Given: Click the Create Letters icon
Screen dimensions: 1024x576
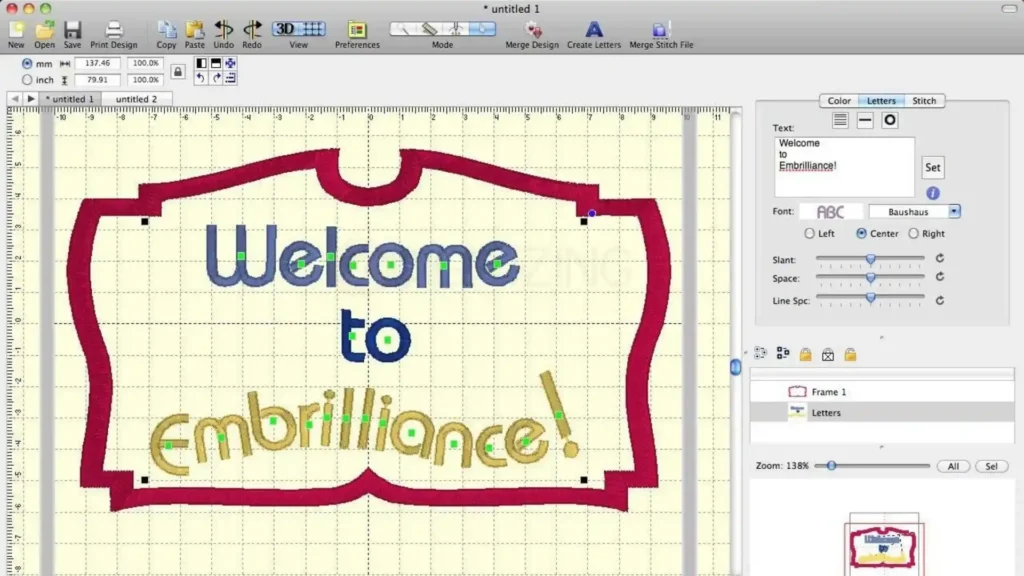Looking at the screenshot, I should 594,29.
